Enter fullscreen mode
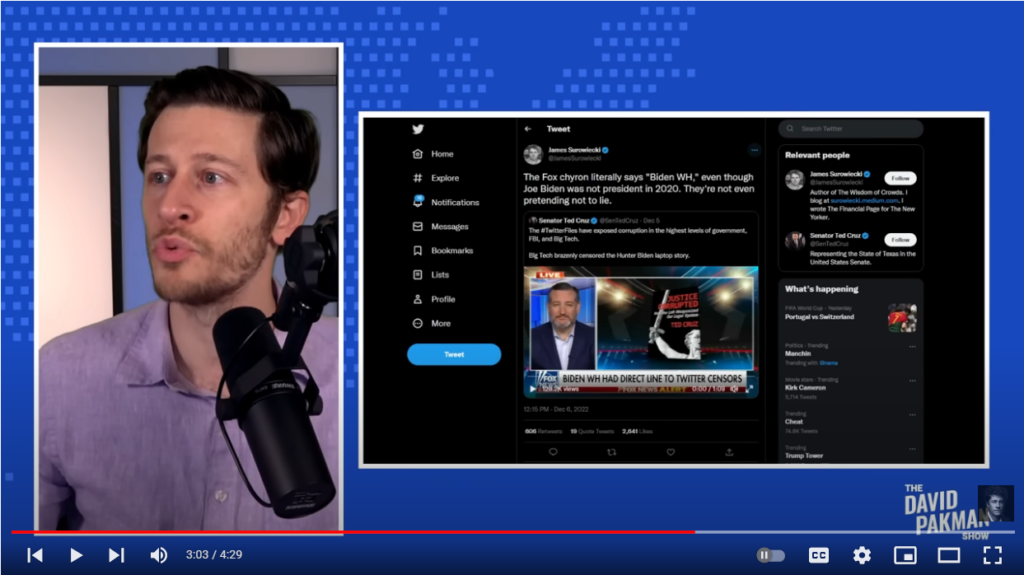The image size is (1024, 575). pos(992,555)
